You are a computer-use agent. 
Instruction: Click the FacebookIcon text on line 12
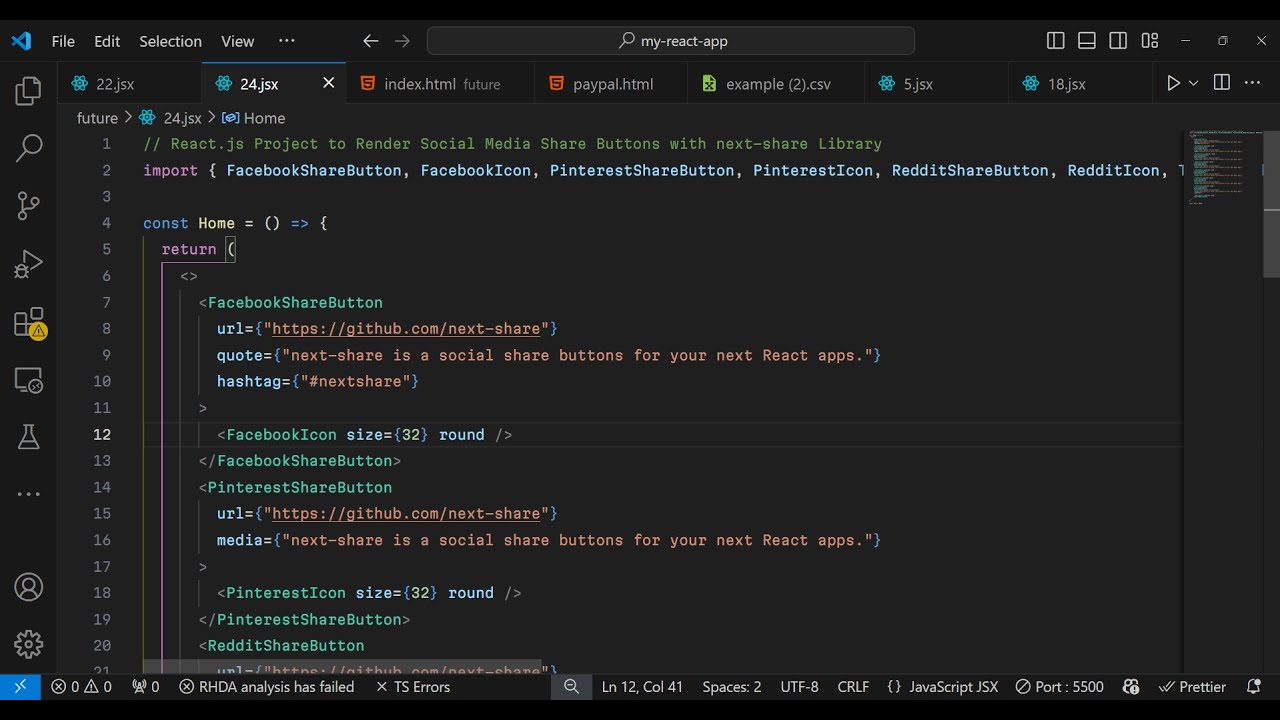pyautogui.click(x=281, y=435)
